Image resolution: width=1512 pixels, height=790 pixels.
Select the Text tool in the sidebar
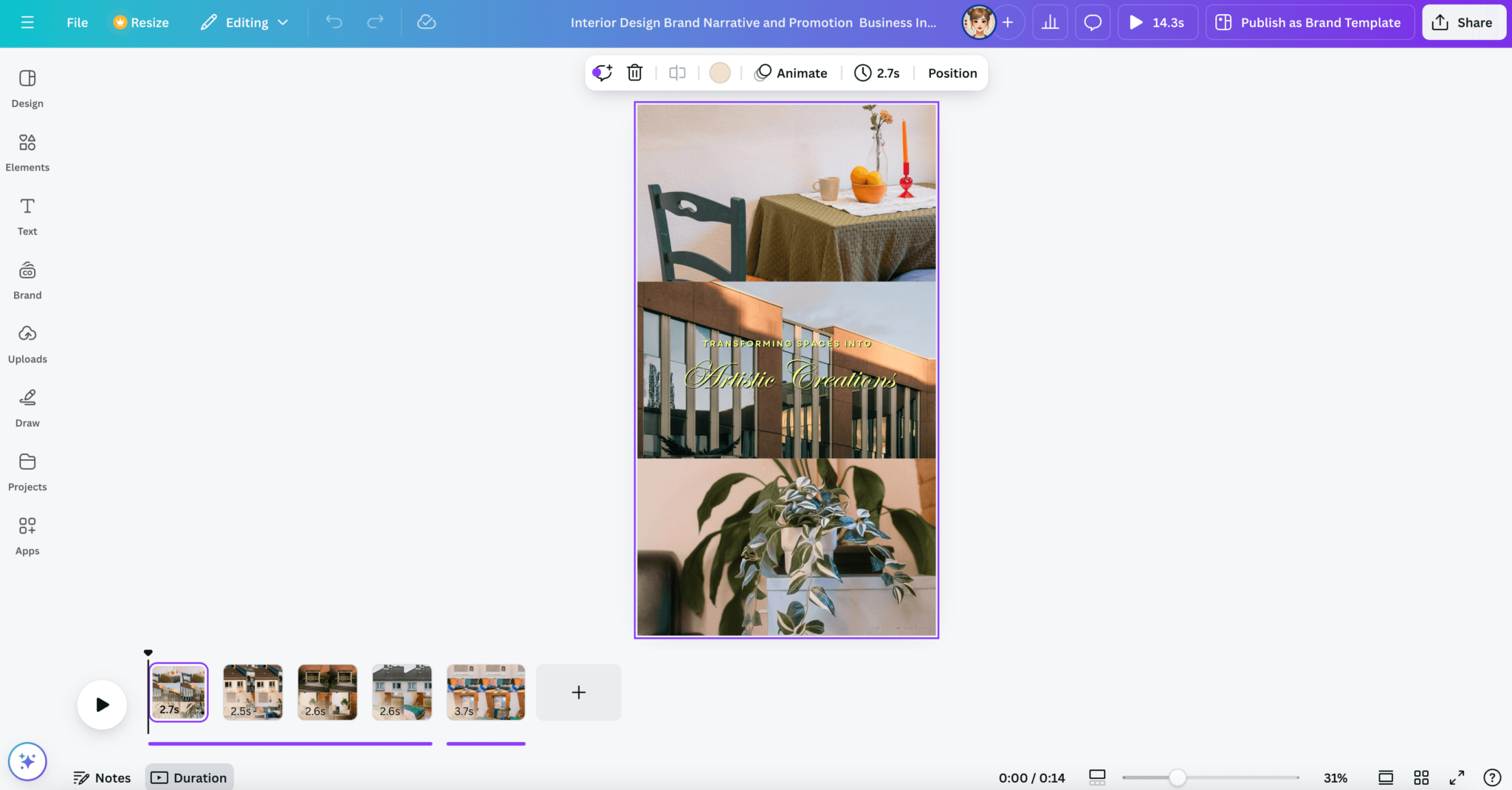[27, 216]
